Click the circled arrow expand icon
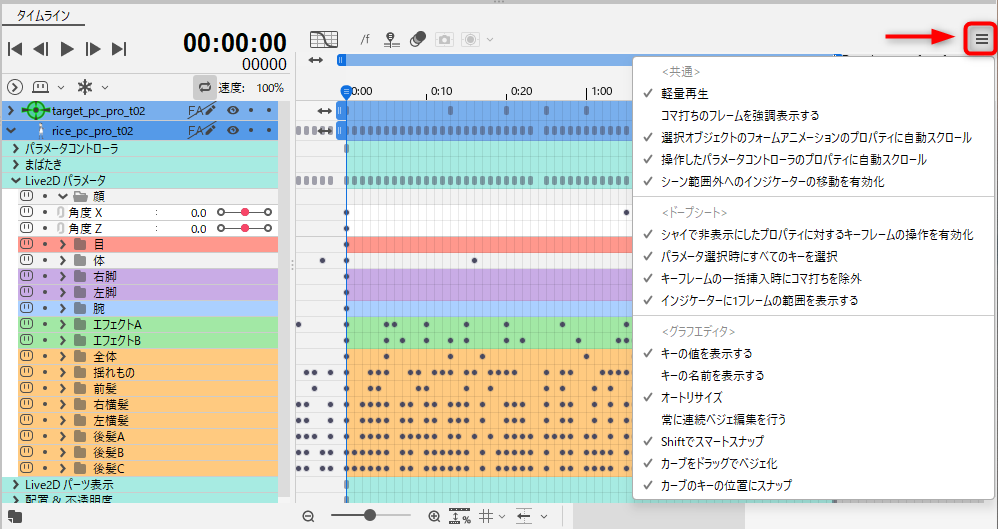 [15, 87]
